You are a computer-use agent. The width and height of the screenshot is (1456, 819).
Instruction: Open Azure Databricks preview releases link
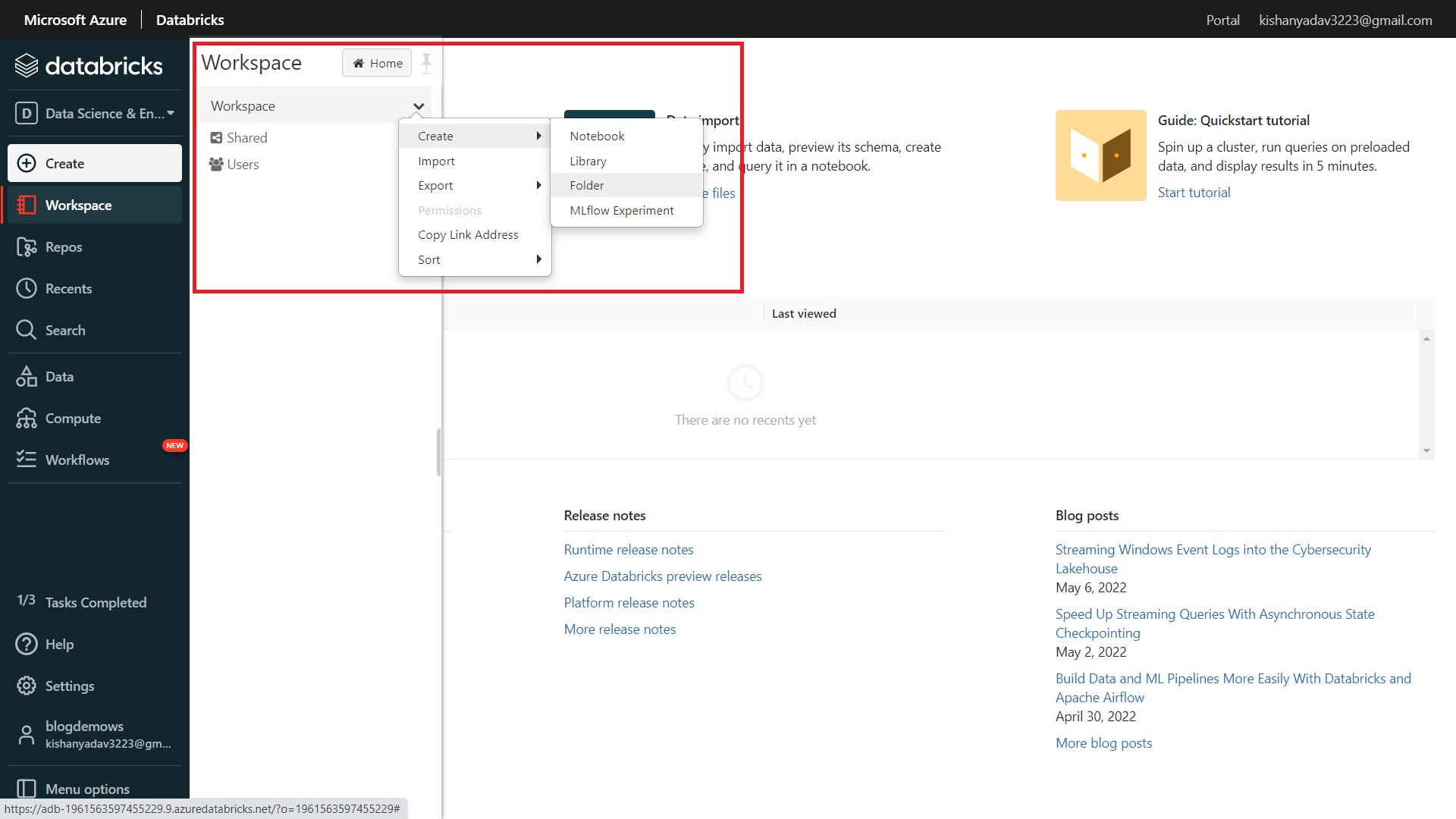click(x=662, y=576)
